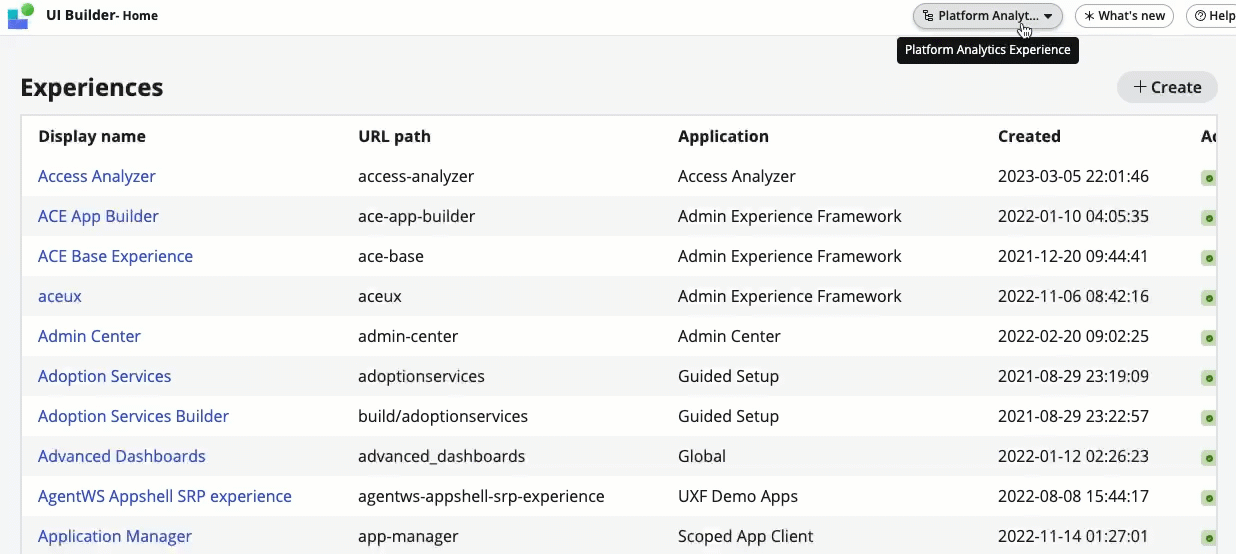Open the Application Manager link
1236x554 pixels.
(115, 536)
